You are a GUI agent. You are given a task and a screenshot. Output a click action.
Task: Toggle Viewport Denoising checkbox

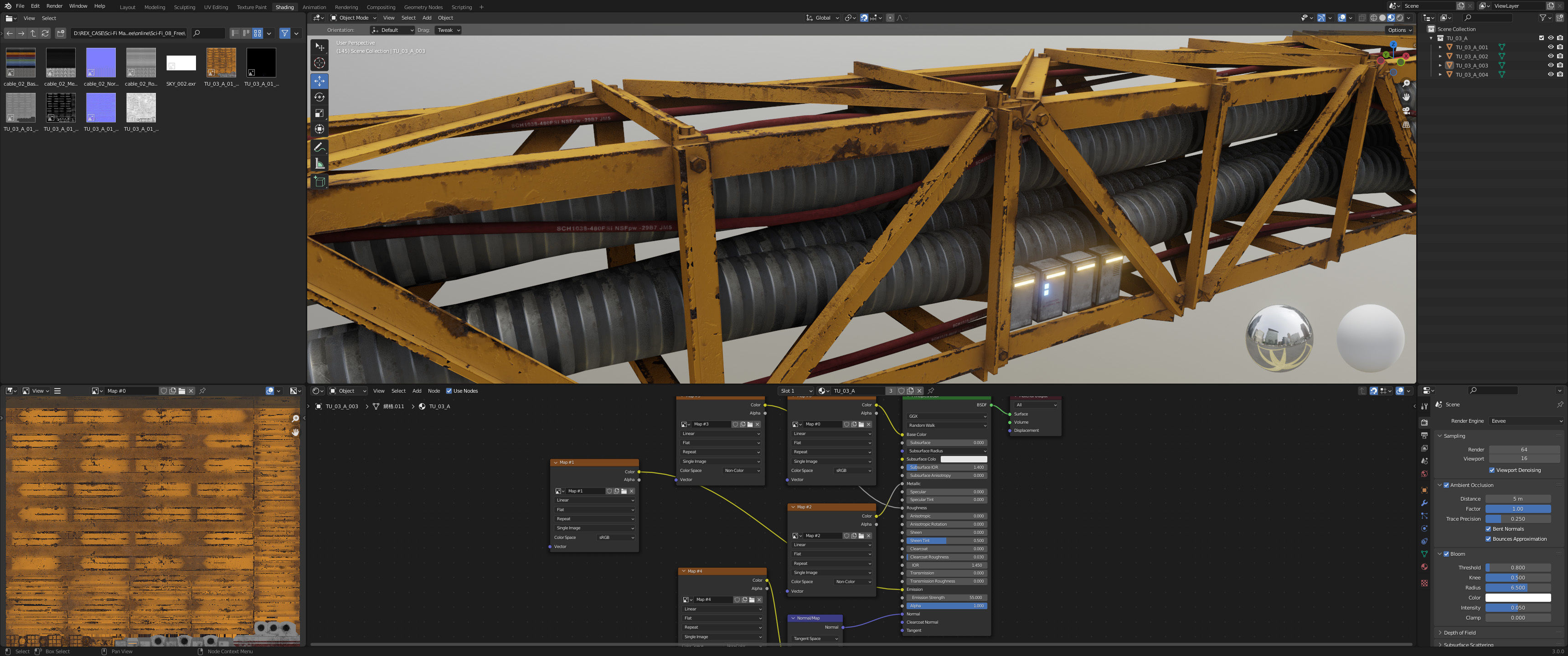[1492, 471]
